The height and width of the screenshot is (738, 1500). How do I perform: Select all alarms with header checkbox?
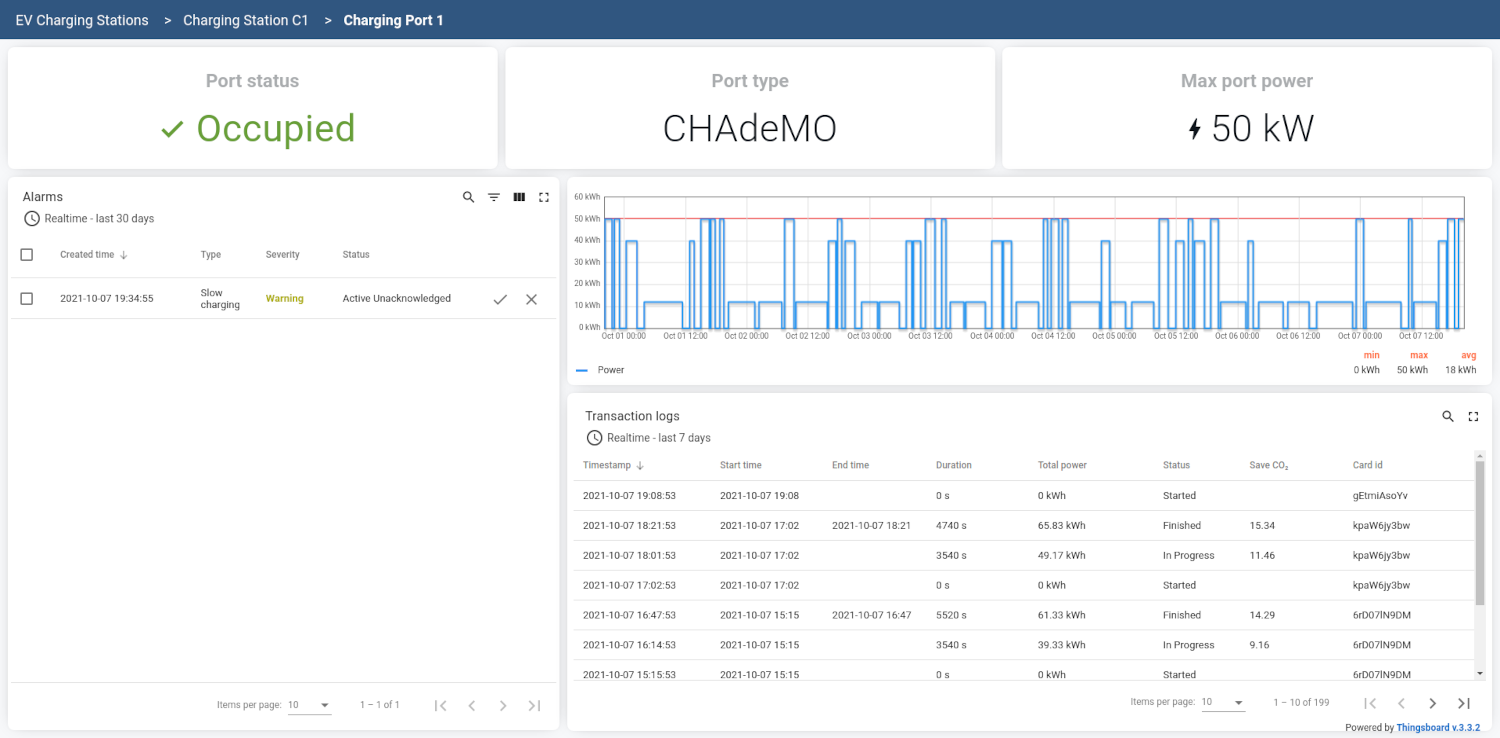(x=27, y=255)
